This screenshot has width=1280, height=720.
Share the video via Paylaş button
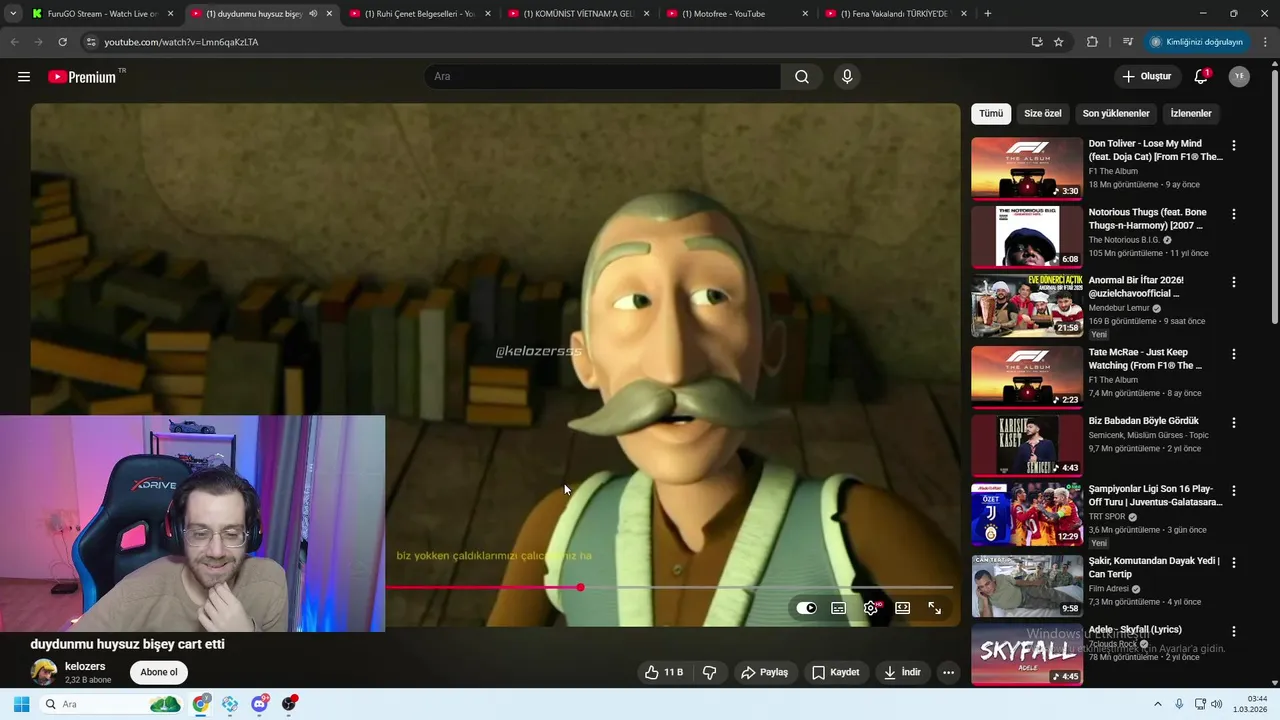point(764,672)
